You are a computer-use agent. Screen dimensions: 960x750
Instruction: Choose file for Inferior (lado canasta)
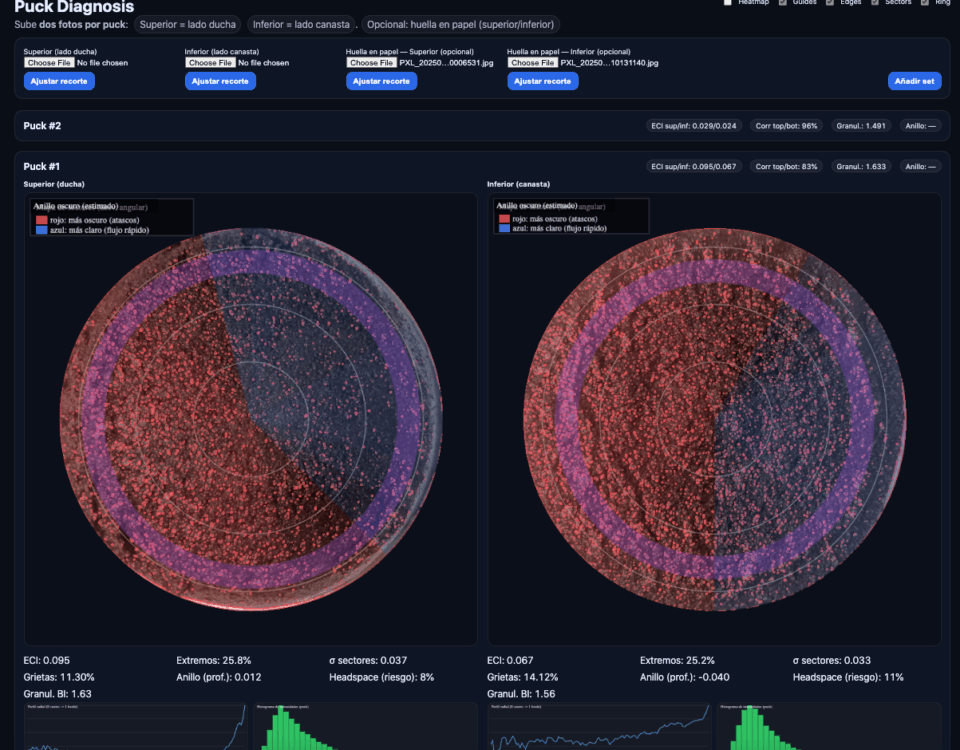coord(210,62)
